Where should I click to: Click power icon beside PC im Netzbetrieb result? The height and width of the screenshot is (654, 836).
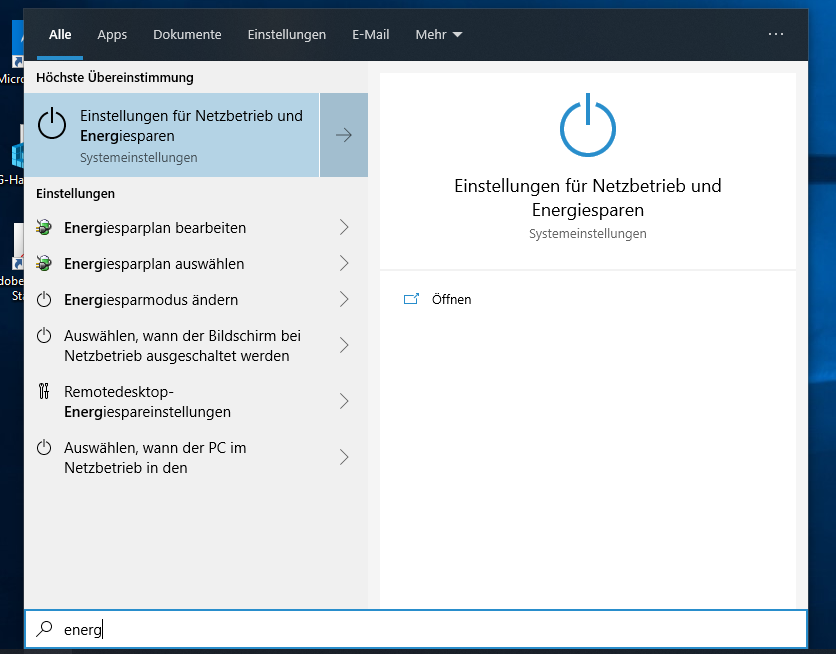coord(44,448)
